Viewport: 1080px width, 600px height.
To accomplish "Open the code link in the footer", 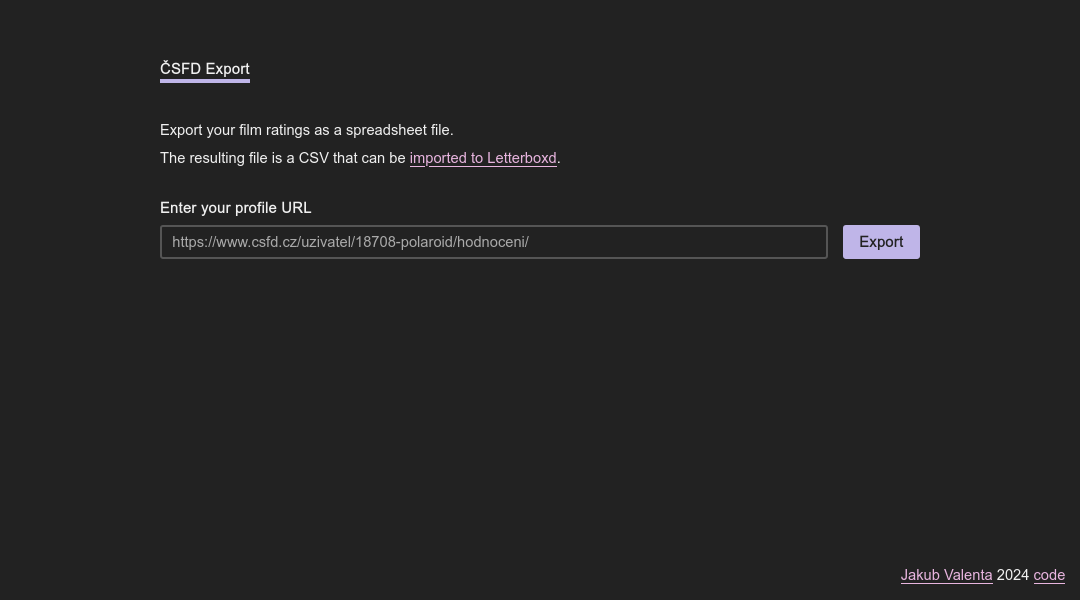I will (x=1049, y=575).
